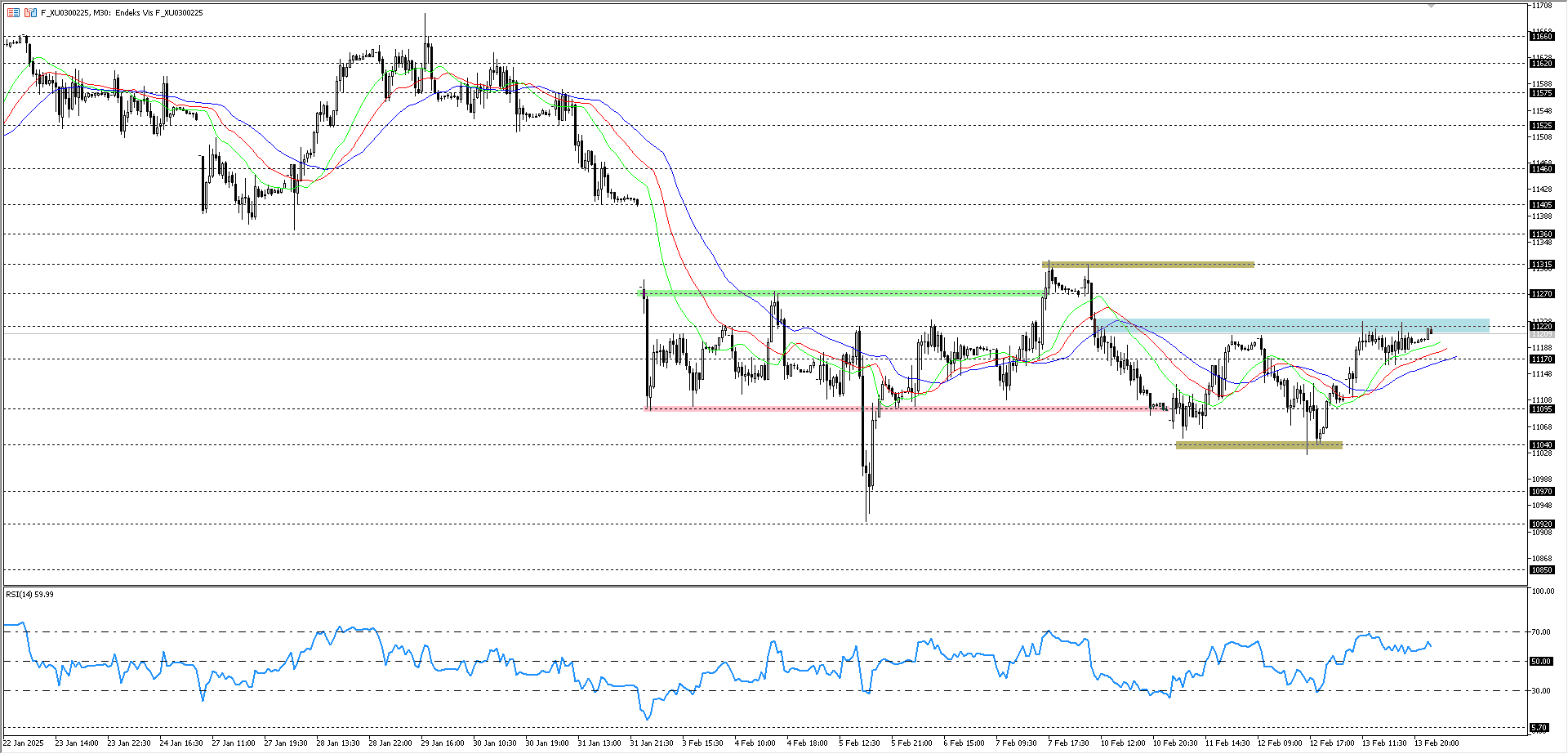Click the RSI 100.00 scale value
The height and width of the screenshot is (754, 1568).
click(1543, 591)
